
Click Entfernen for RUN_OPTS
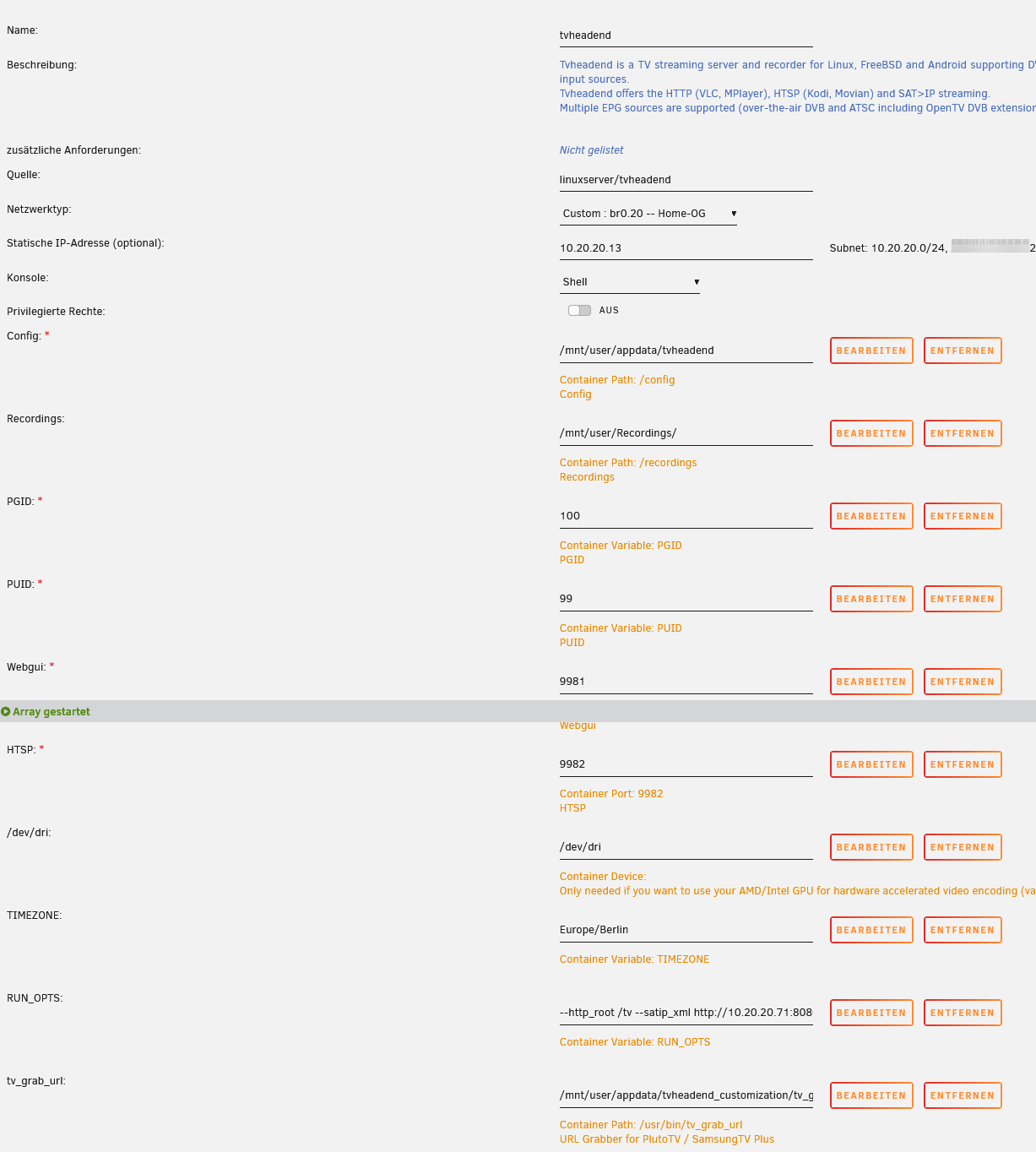point(963,1013)
